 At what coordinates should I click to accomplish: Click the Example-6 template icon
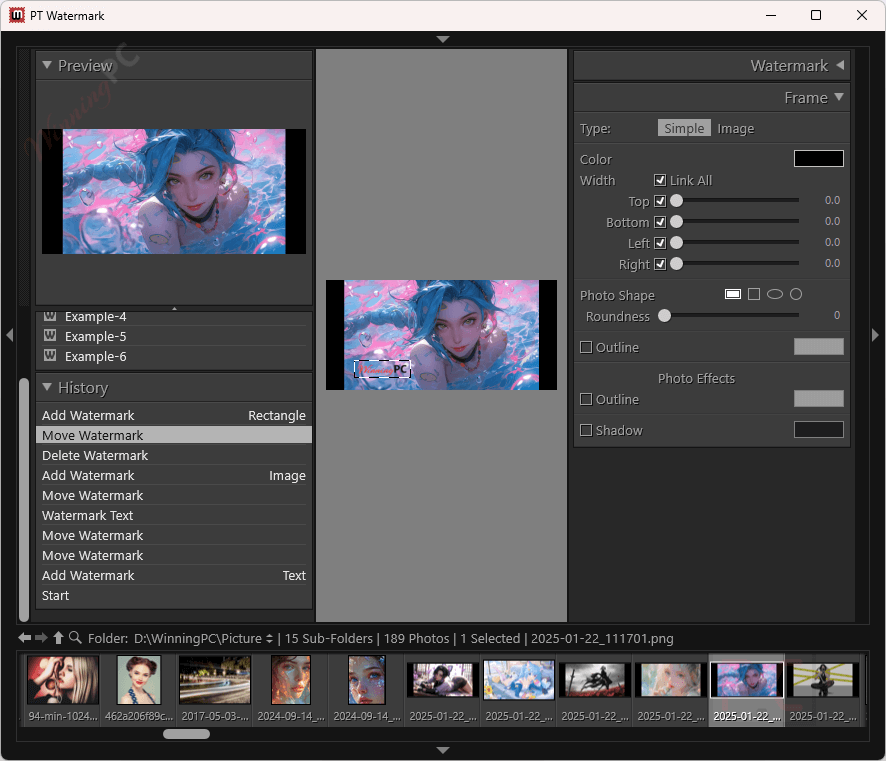point(50,355)
